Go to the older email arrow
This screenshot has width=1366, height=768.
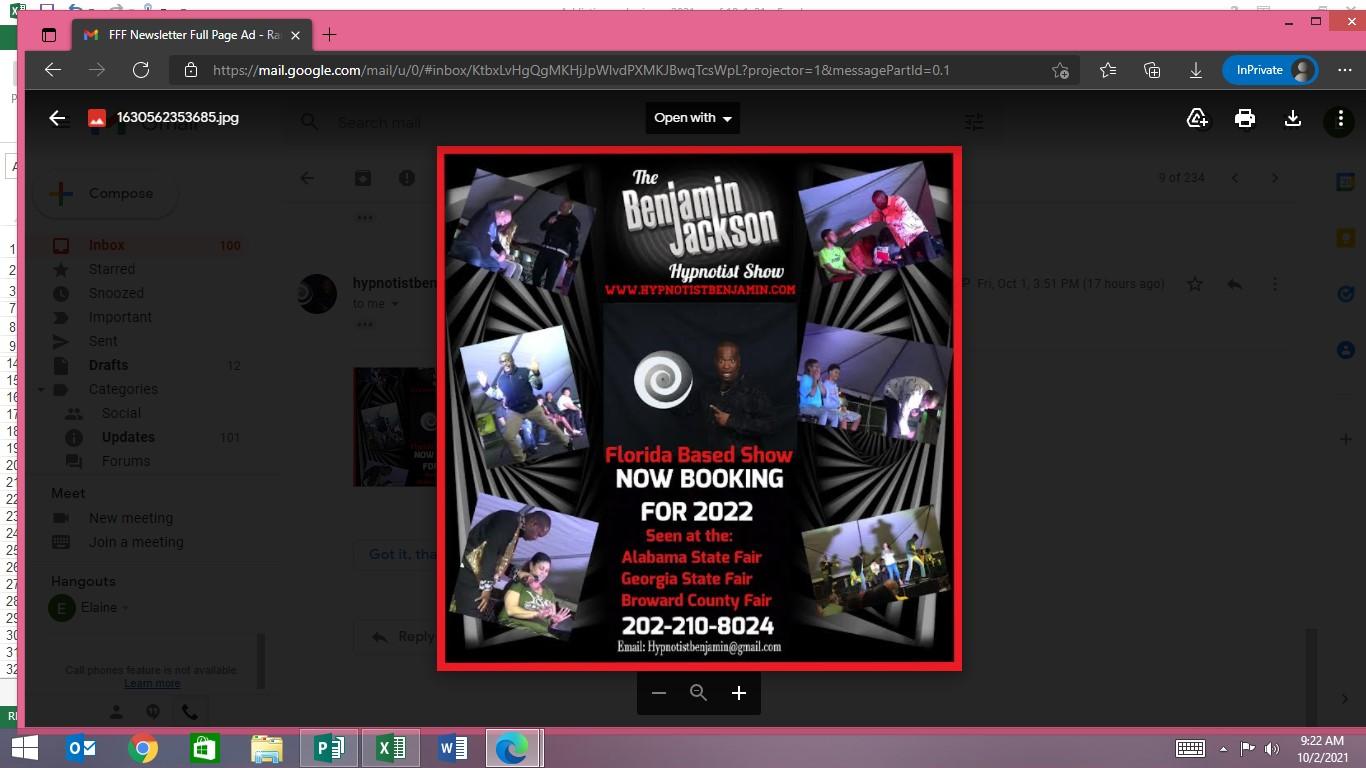tap(1275, 178)
